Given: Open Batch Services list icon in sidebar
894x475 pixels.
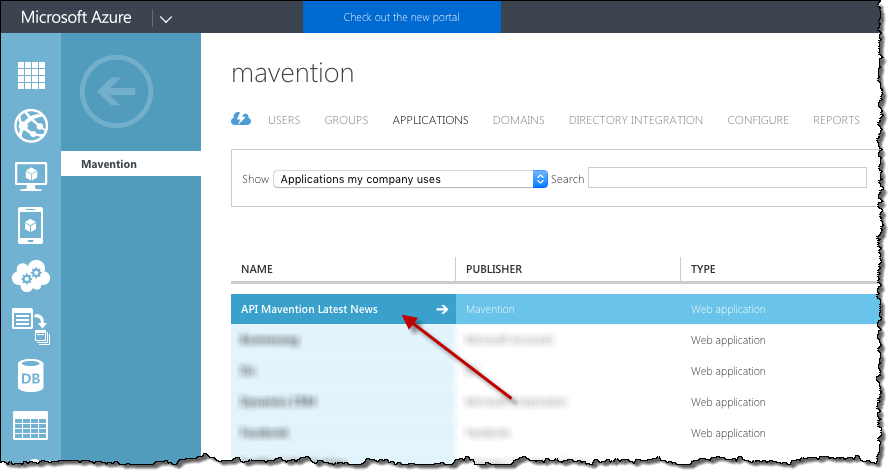Looking at the screenshot, I should point(31,327).
